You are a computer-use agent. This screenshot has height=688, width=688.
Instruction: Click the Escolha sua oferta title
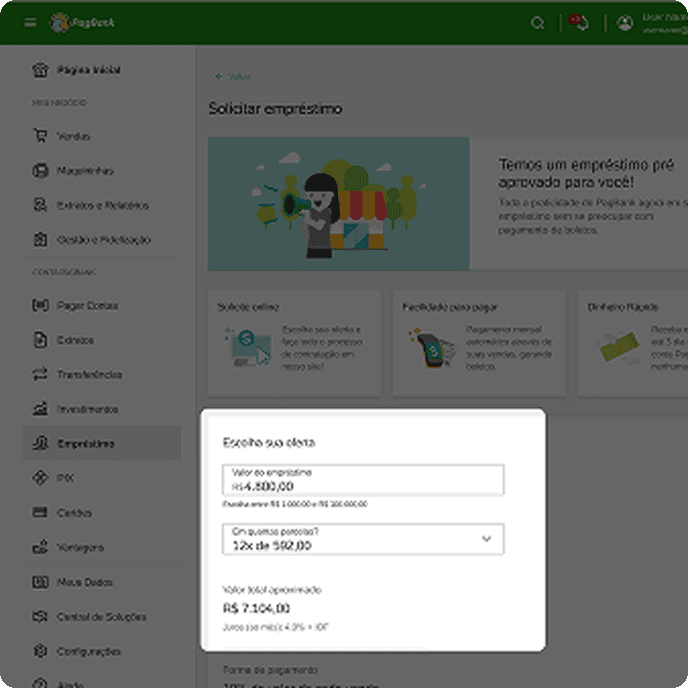[x=269, y=442]
